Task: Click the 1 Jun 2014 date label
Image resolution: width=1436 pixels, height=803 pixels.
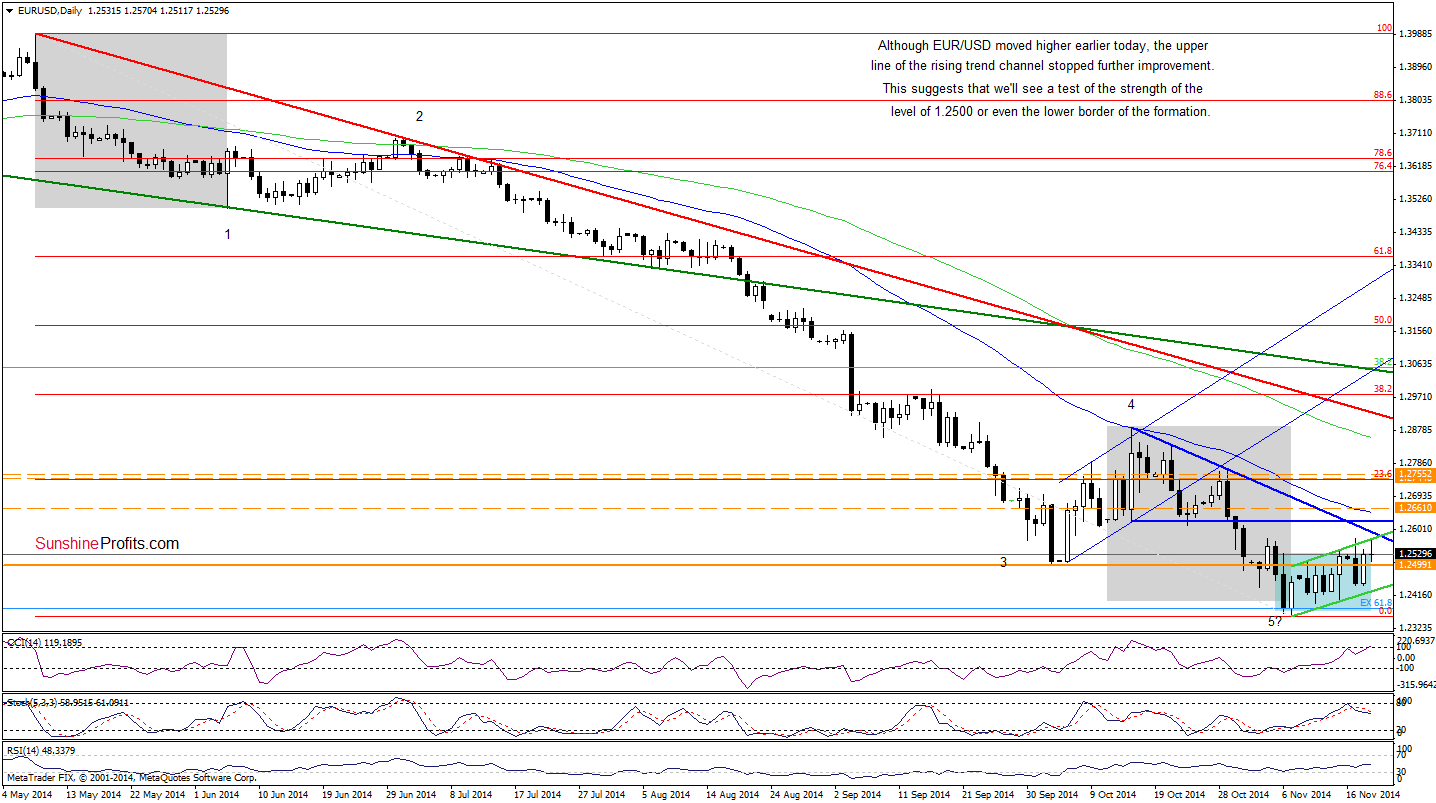Action: tap(215, 795)
